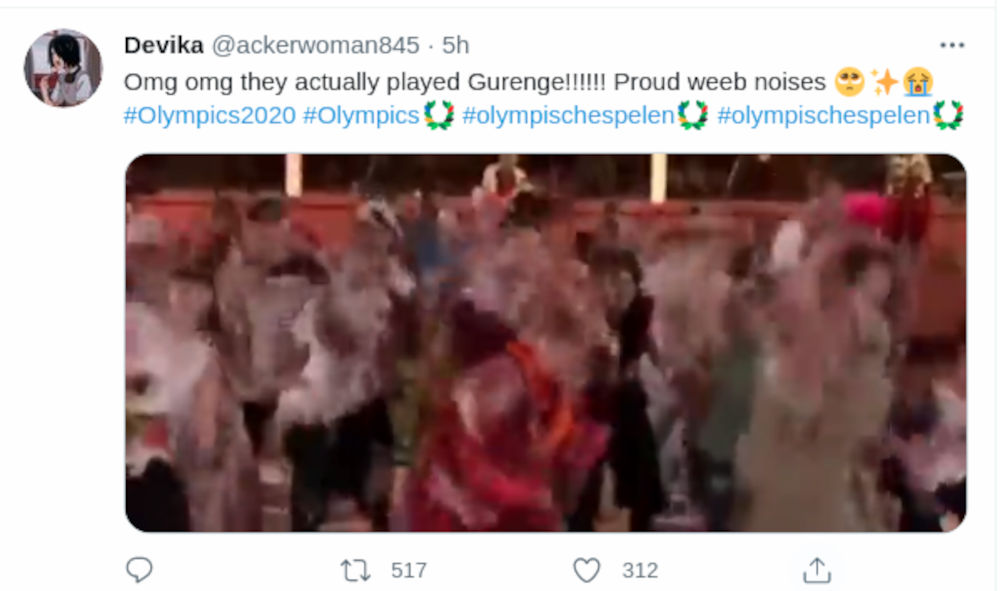The width and height of the screenshot is (1000, 591).
Task: Open the three-dot more options menu
Action: pos(952,45)
